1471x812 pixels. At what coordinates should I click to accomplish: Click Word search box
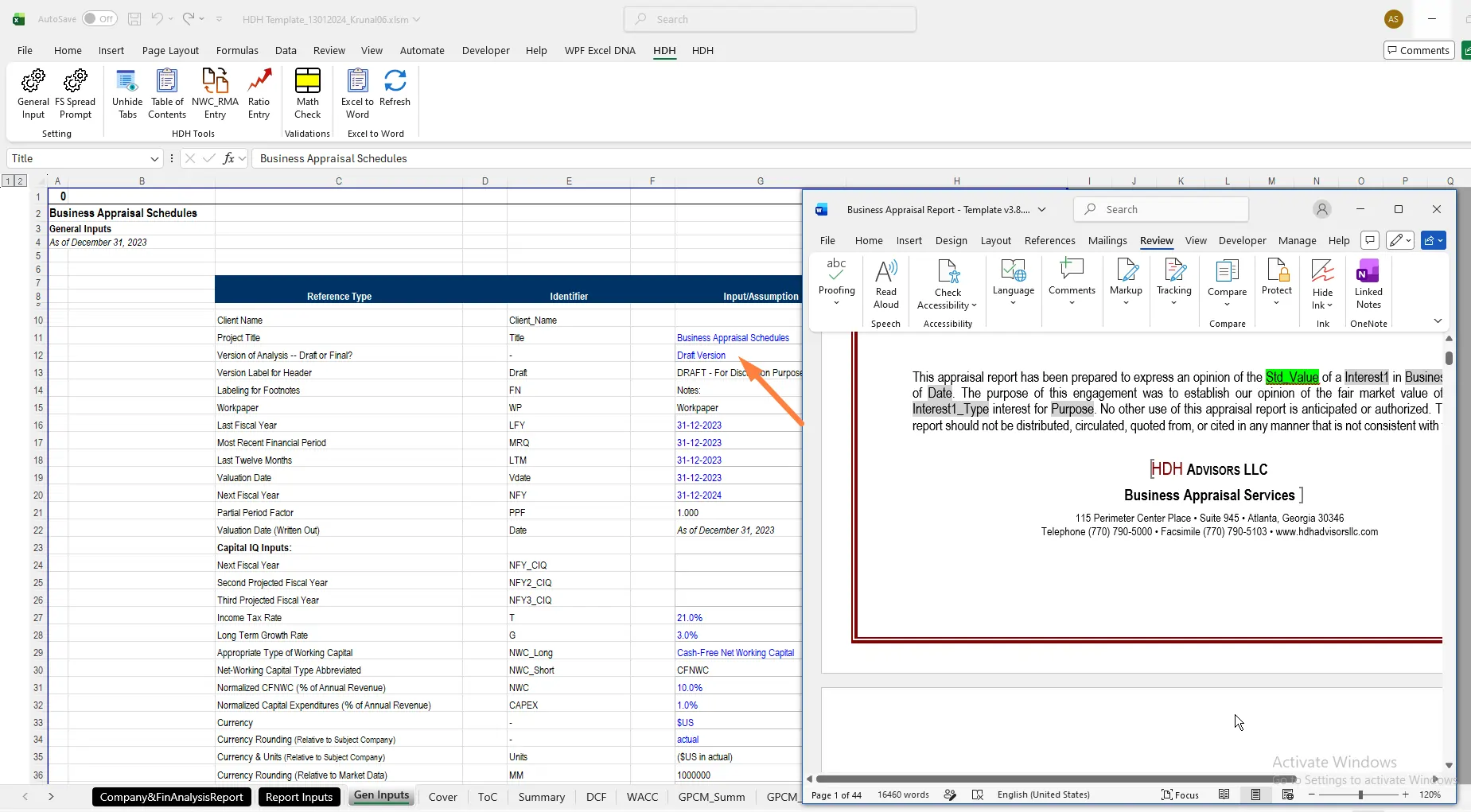pos(1162,209)
